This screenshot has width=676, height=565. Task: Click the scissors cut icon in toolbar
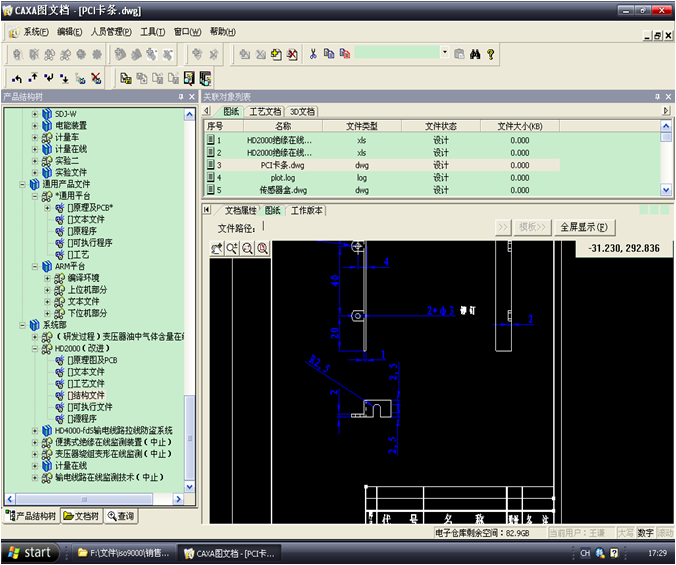click(x=313, y=54)
